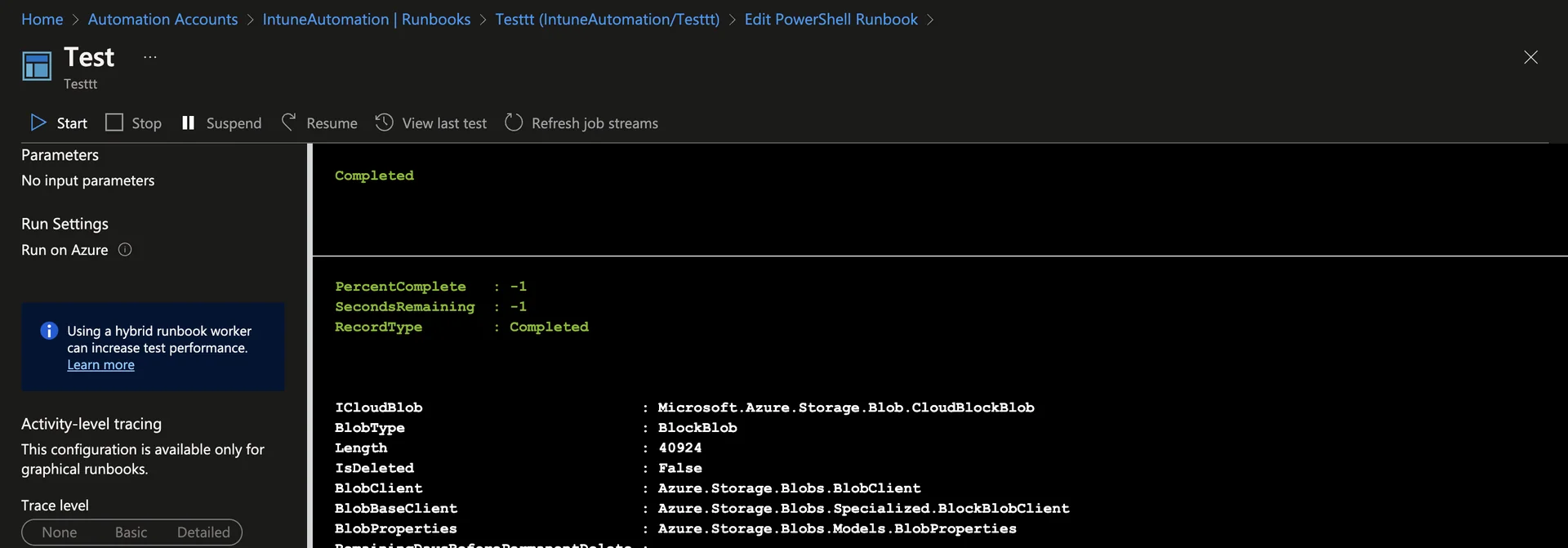1568x548 pixels.
Task: Click the blue info icon in hybrid worker notice
Action: coord(49,331)
